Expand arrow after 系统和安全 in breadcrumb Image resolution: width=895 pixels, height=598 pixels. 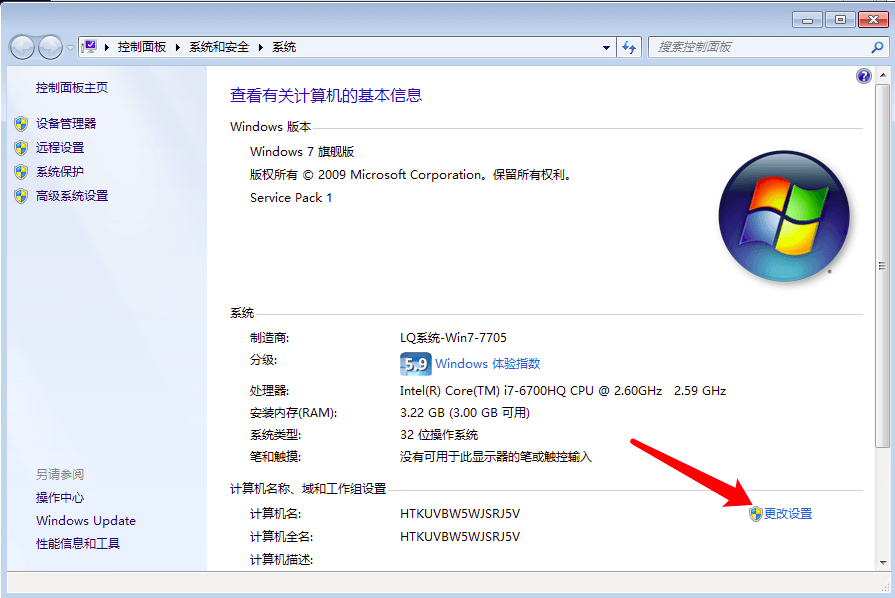260,47
